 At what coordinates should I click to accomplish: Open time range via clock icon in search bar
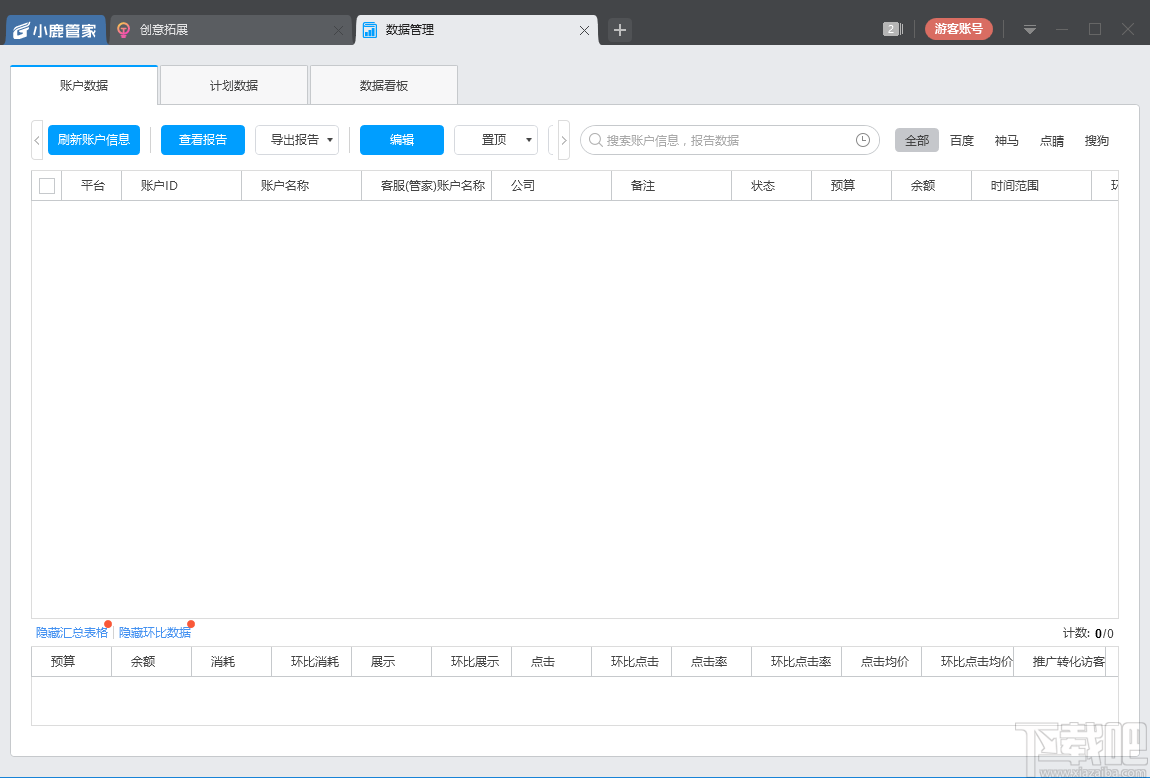point(862,140)
